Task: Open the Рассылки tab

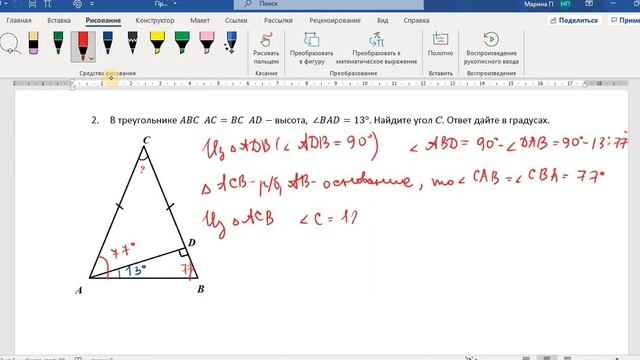Action: 278,20
